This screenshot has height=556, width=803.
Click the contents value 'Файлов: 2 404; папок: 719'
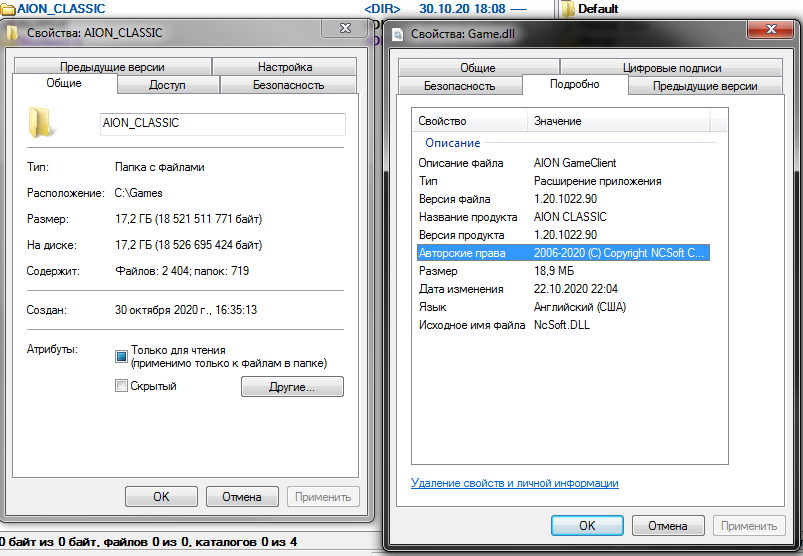(x=182, y=271)
